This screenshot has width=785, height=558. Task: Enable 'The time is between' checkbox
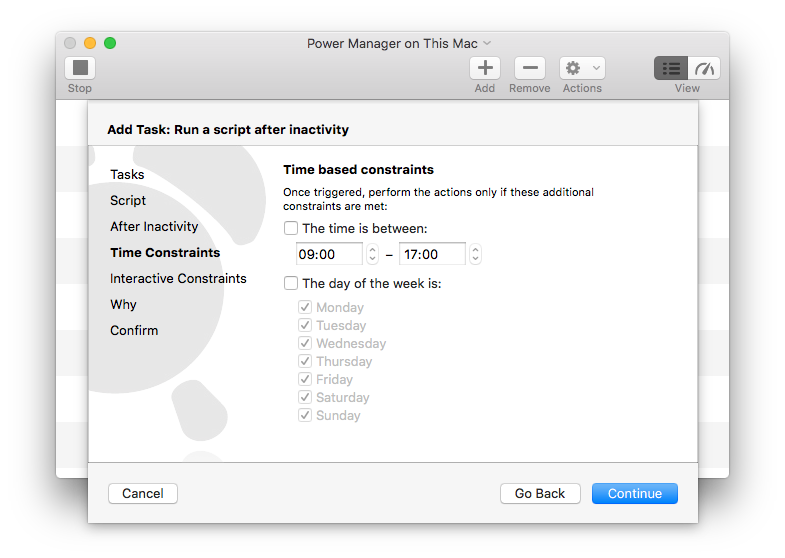[290, 228]
